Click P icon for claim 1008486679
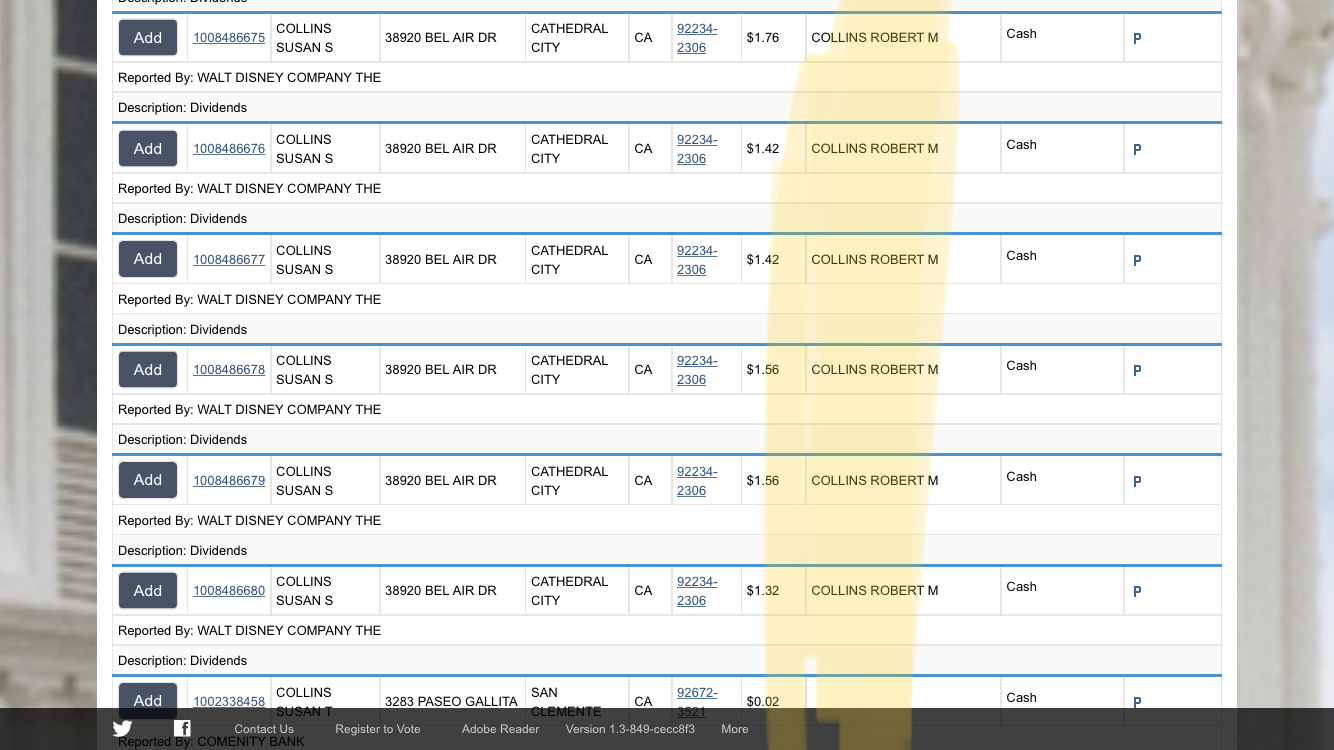Screen dimensions: 1334x750 pos(1137,482)
